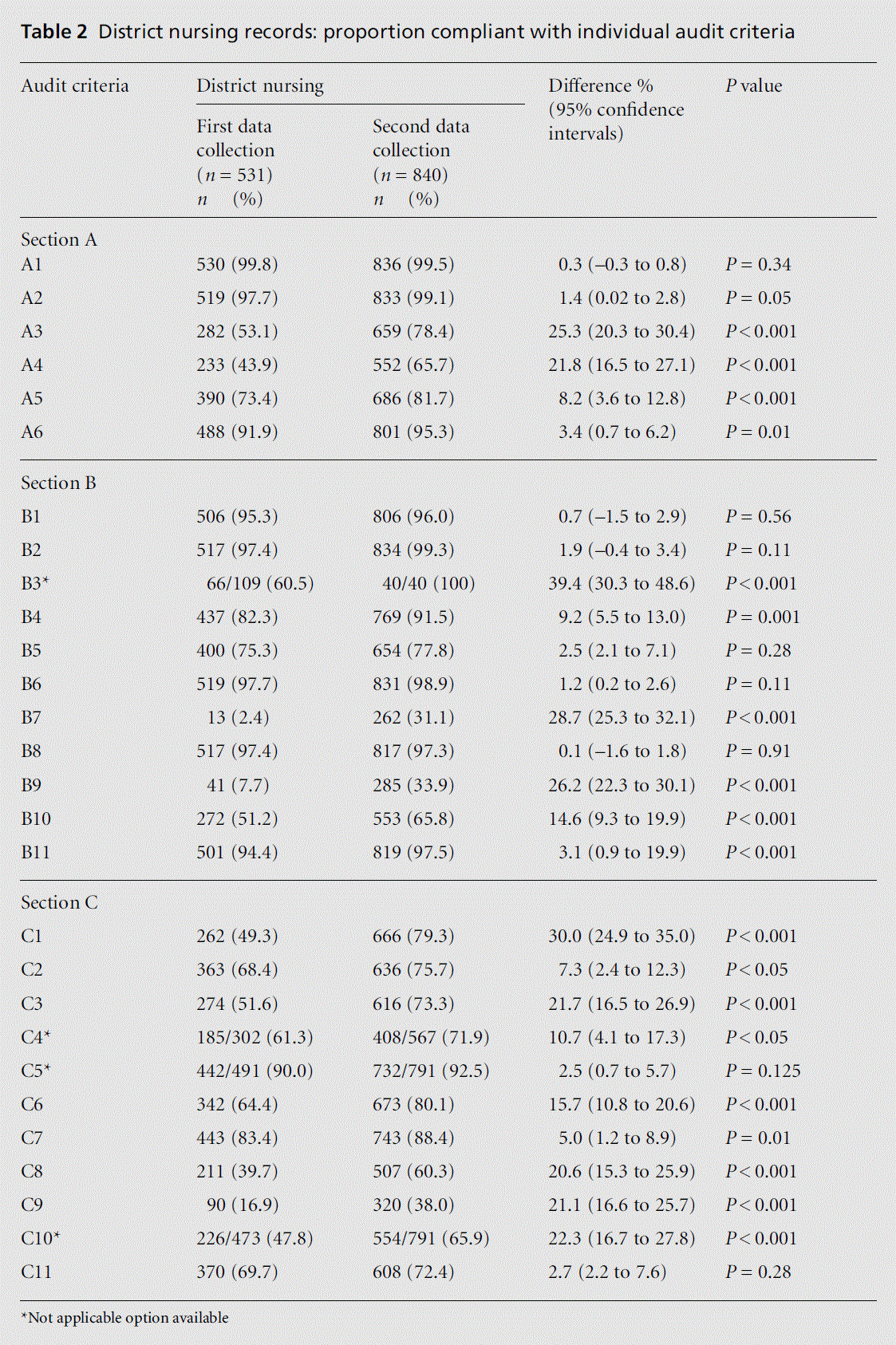Select the District nursing header

click(260, 86)
